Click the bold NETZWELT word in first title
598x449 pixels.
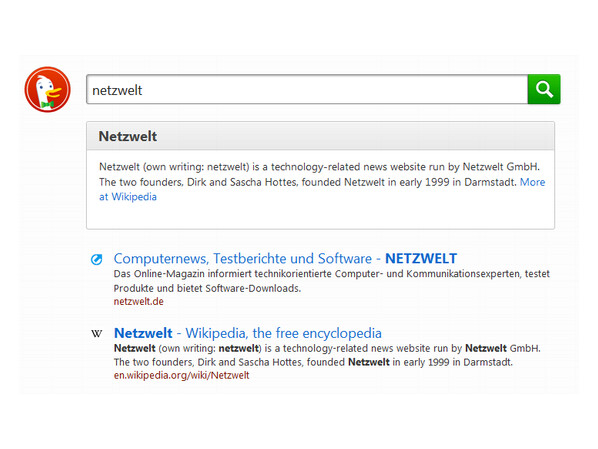[x=421, y=258]
